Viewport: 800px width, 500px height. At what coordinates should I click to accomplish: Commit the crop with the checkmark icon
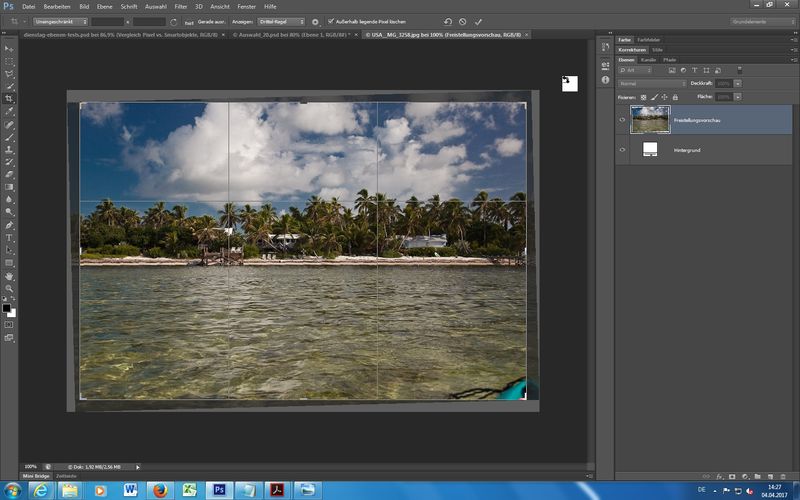point(478,21)
